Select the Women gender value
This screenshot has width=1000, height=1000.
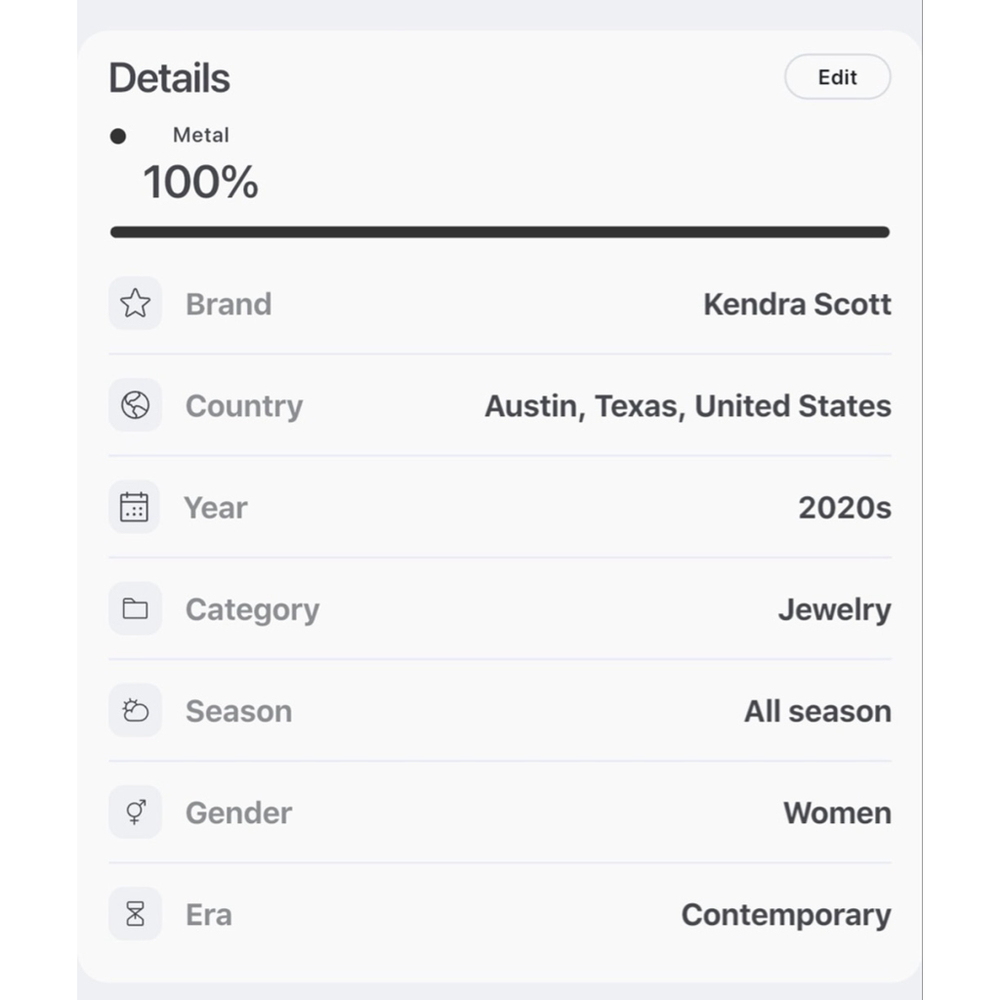[x=837, y=813]
